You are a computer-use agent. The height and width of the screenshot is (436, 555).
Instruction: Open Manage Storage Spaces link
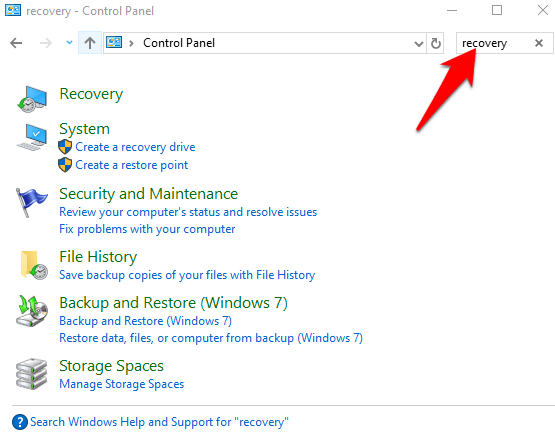(x=122, y=384)
